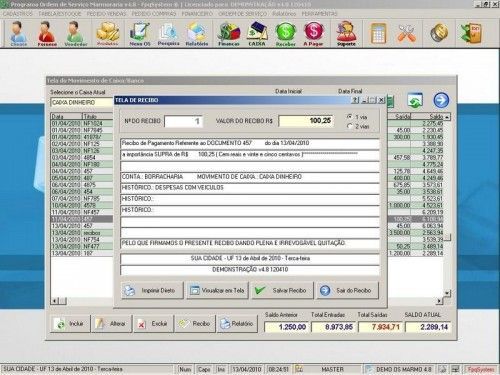Open the PEDIDO VENDAS menu
The width and height of the screenshot is (500, 375).
tap(106, 14)
